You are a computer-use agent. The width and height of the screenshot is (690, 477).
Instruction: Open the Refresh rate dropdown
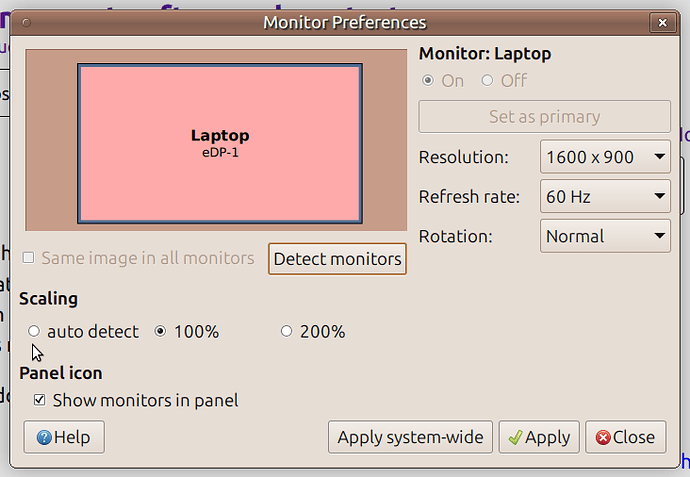605,197
